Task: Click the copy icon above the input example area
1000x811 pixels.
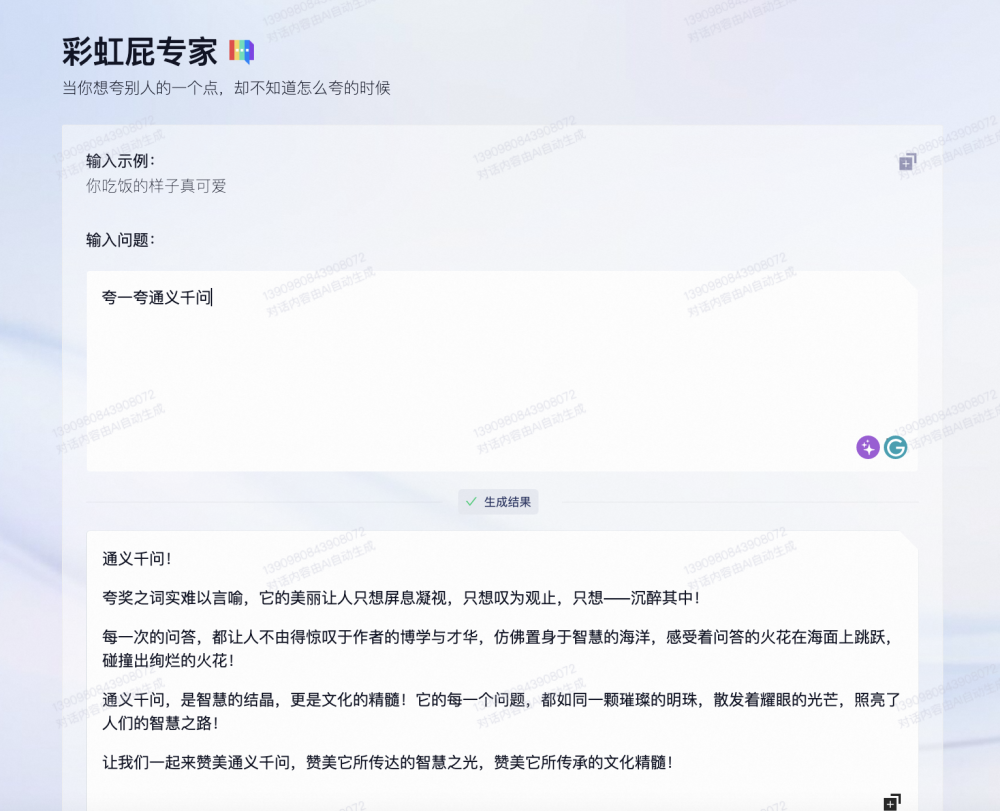Action: click(905, 161)
